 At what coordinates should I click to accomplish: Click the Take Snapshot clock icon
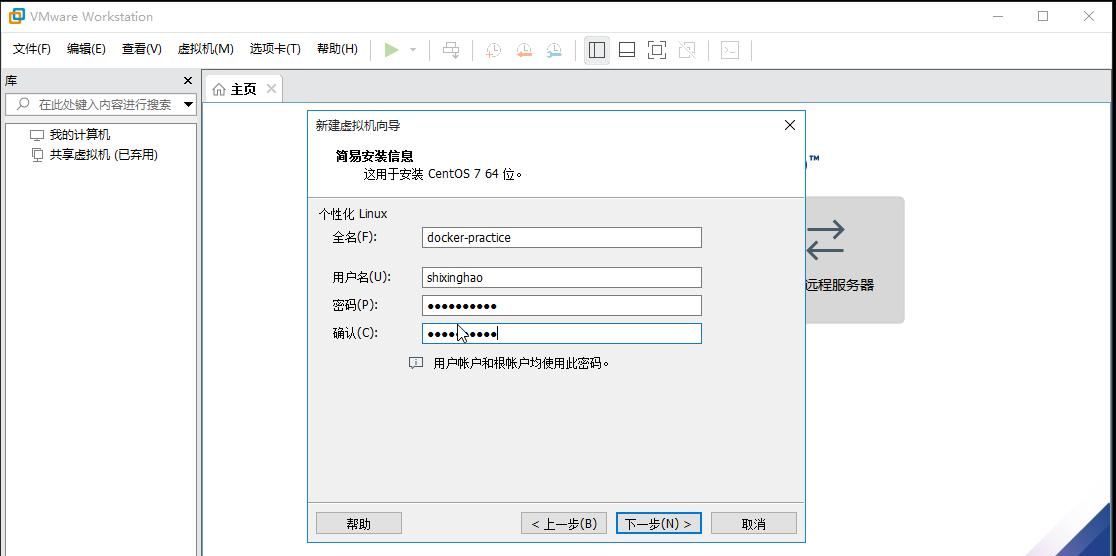(493, 50)
